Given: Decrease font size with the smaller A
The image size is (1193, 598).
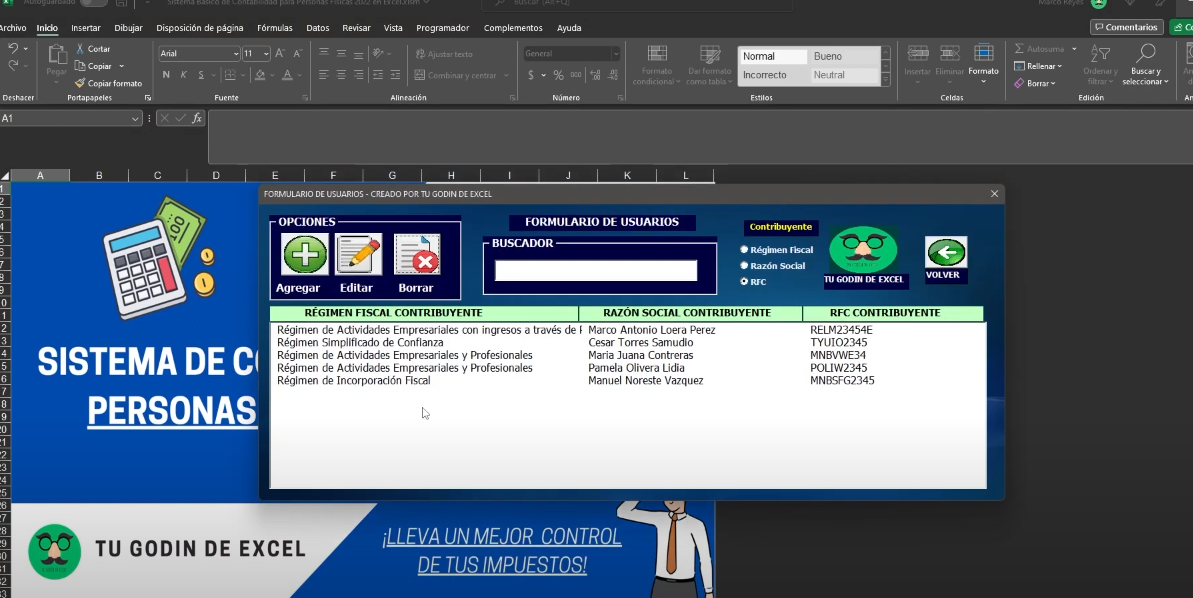Looking at the screenshot, I should (x=297, y=53).
